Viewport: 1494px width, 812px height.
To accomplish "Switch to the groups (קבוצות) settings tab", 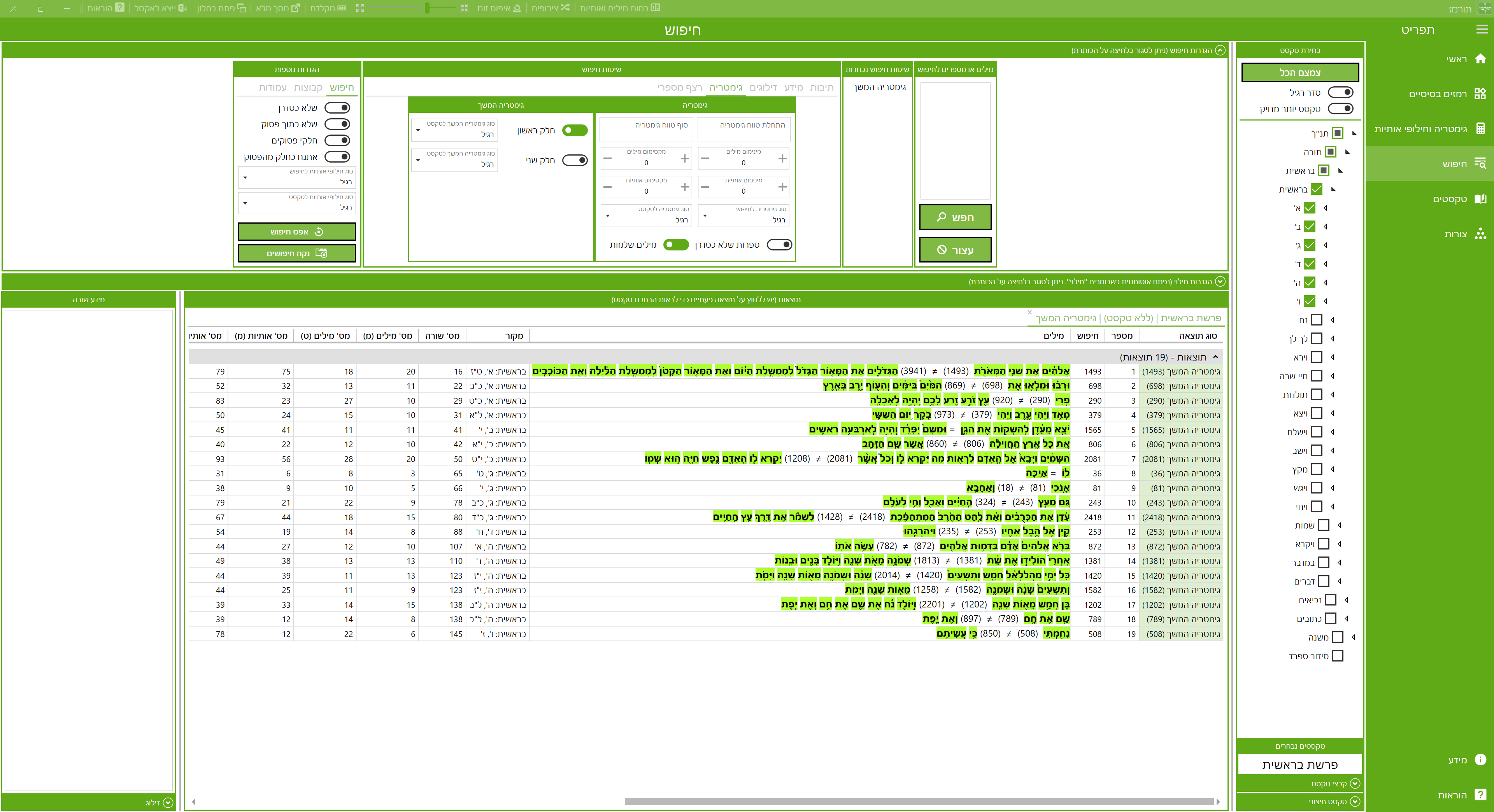I will [x=307, y=87].
